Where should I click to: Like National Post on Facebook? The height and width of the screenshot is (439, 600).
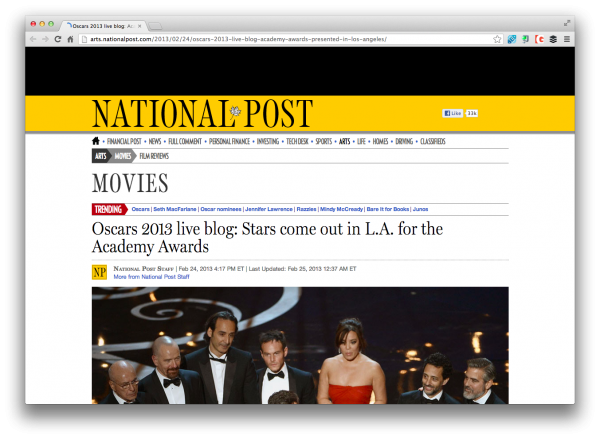[453, 113]
